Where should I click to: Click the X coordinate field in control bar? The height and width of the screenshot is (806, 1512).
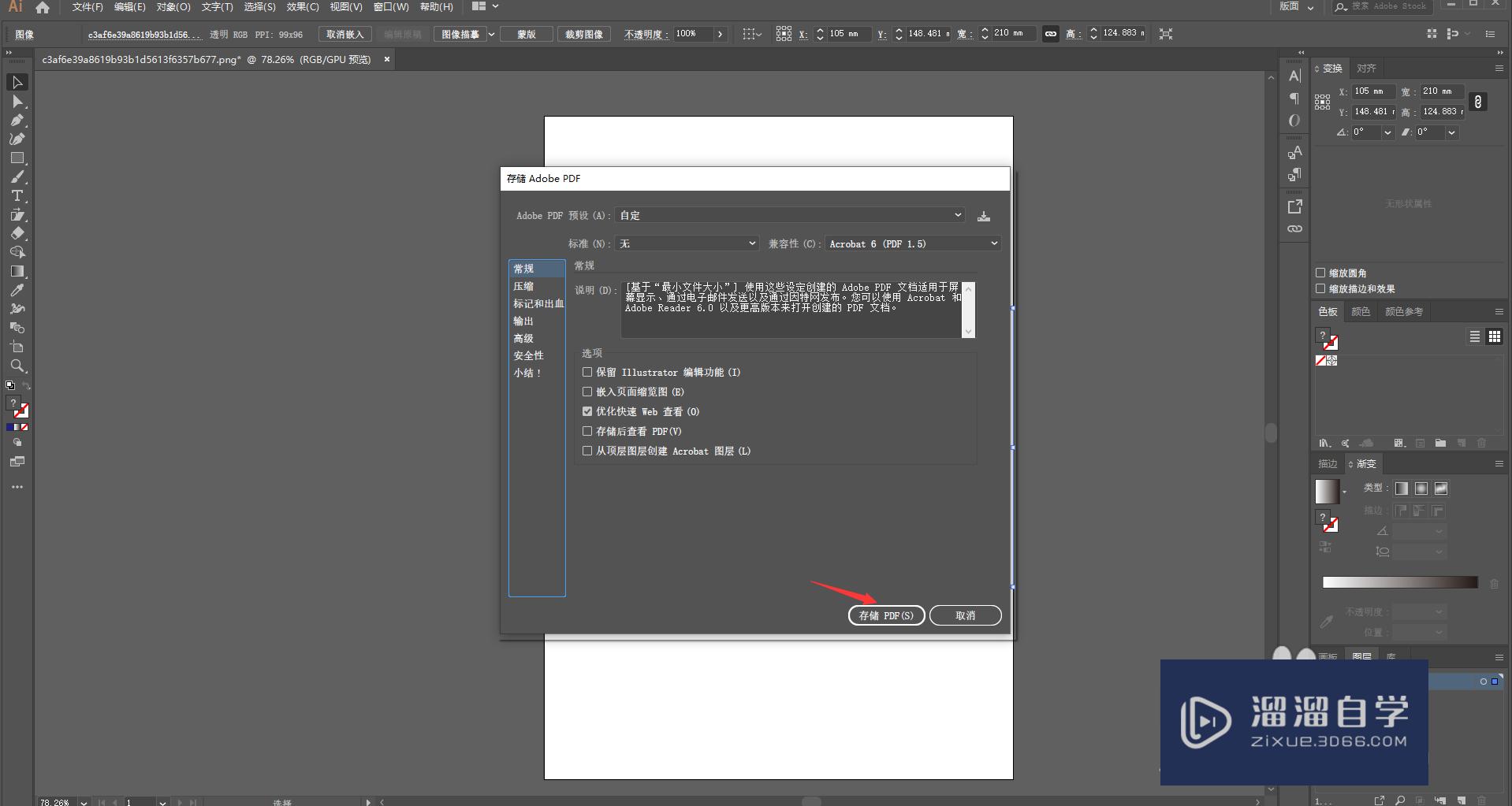tap(848, 34)
